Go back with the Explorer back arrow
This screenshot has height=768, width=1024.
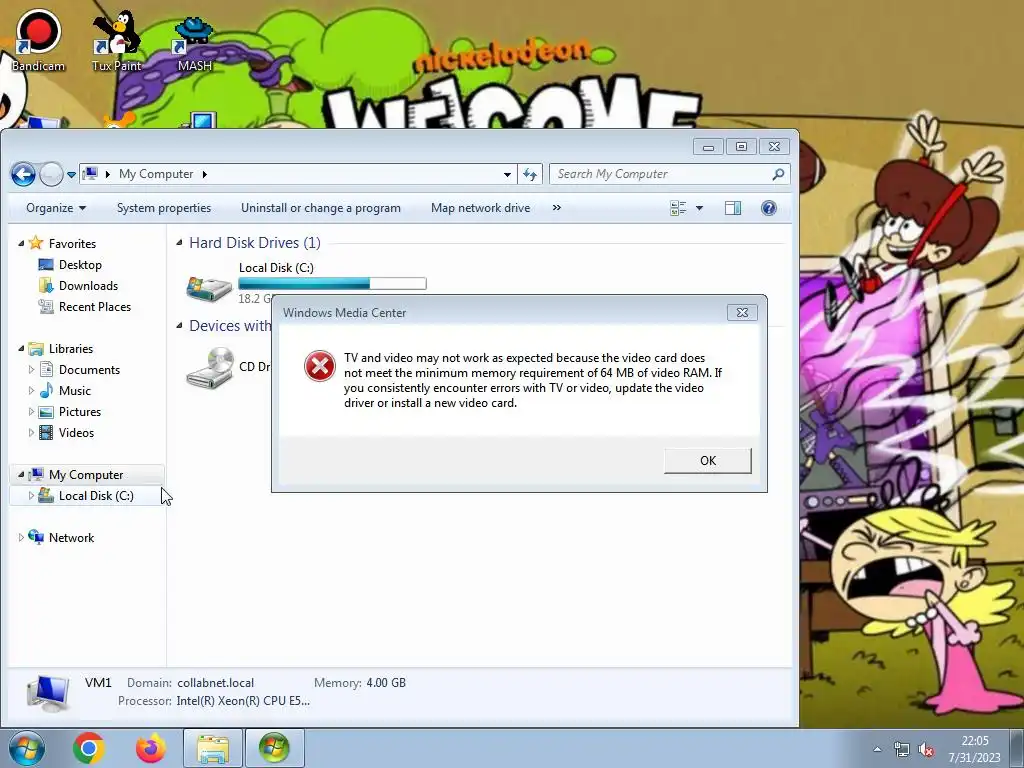23,174
